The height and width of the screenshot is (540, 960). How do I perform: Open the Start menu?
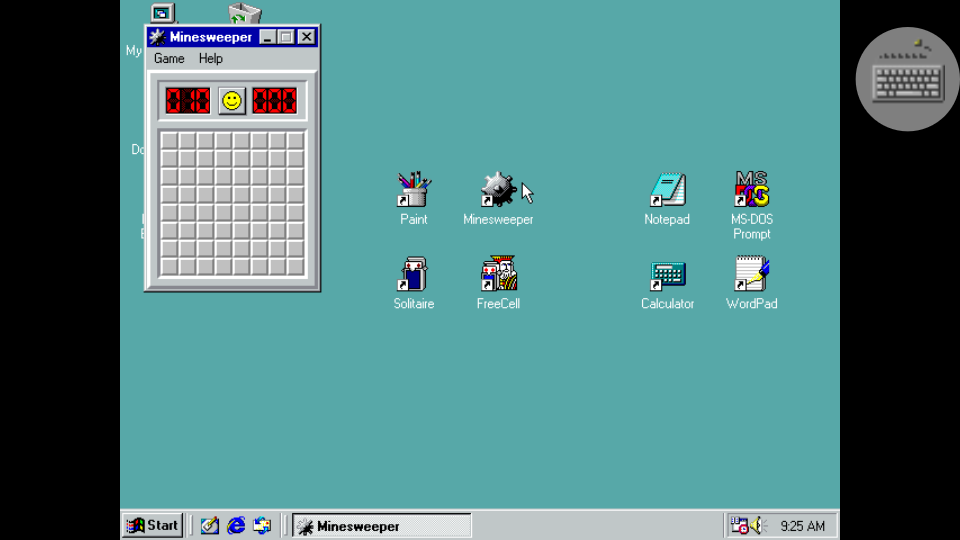pos(152,525)
